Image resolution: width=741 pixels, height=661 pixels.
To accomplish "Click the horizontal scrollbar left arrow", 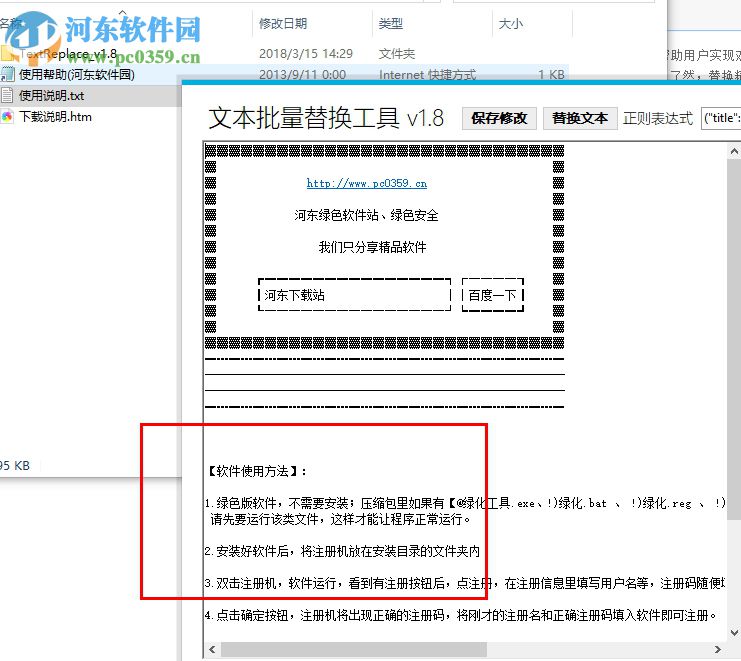I will [212, 649].
